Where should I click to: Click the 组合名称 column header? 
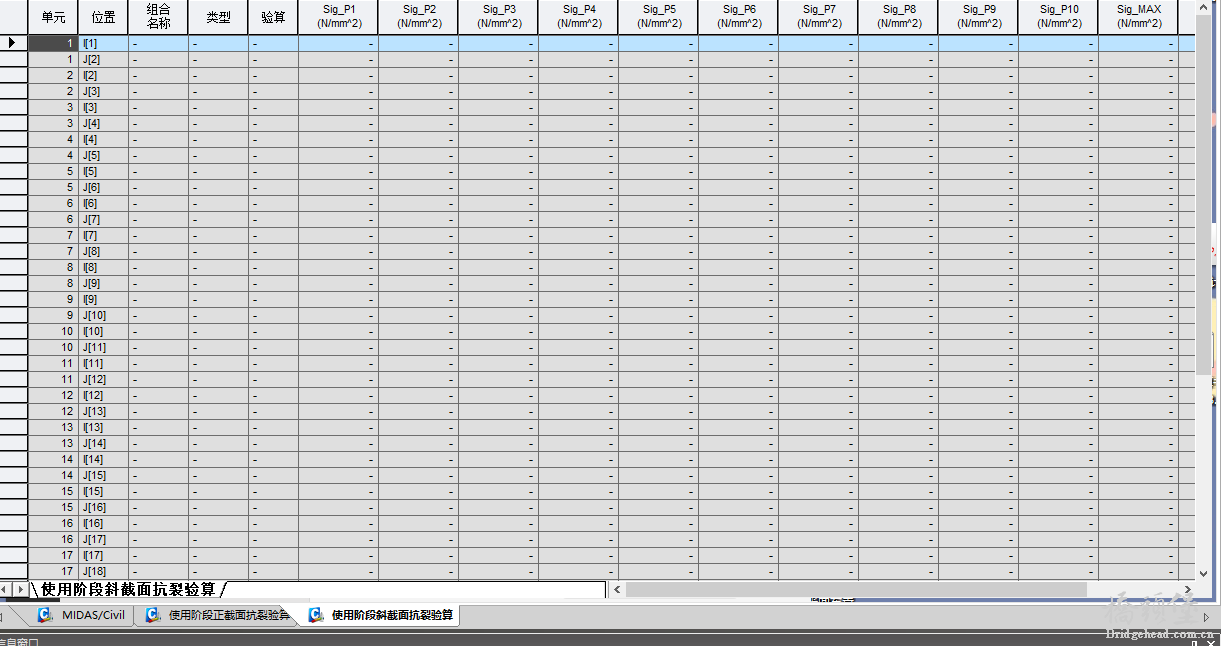tap(158, 17)
